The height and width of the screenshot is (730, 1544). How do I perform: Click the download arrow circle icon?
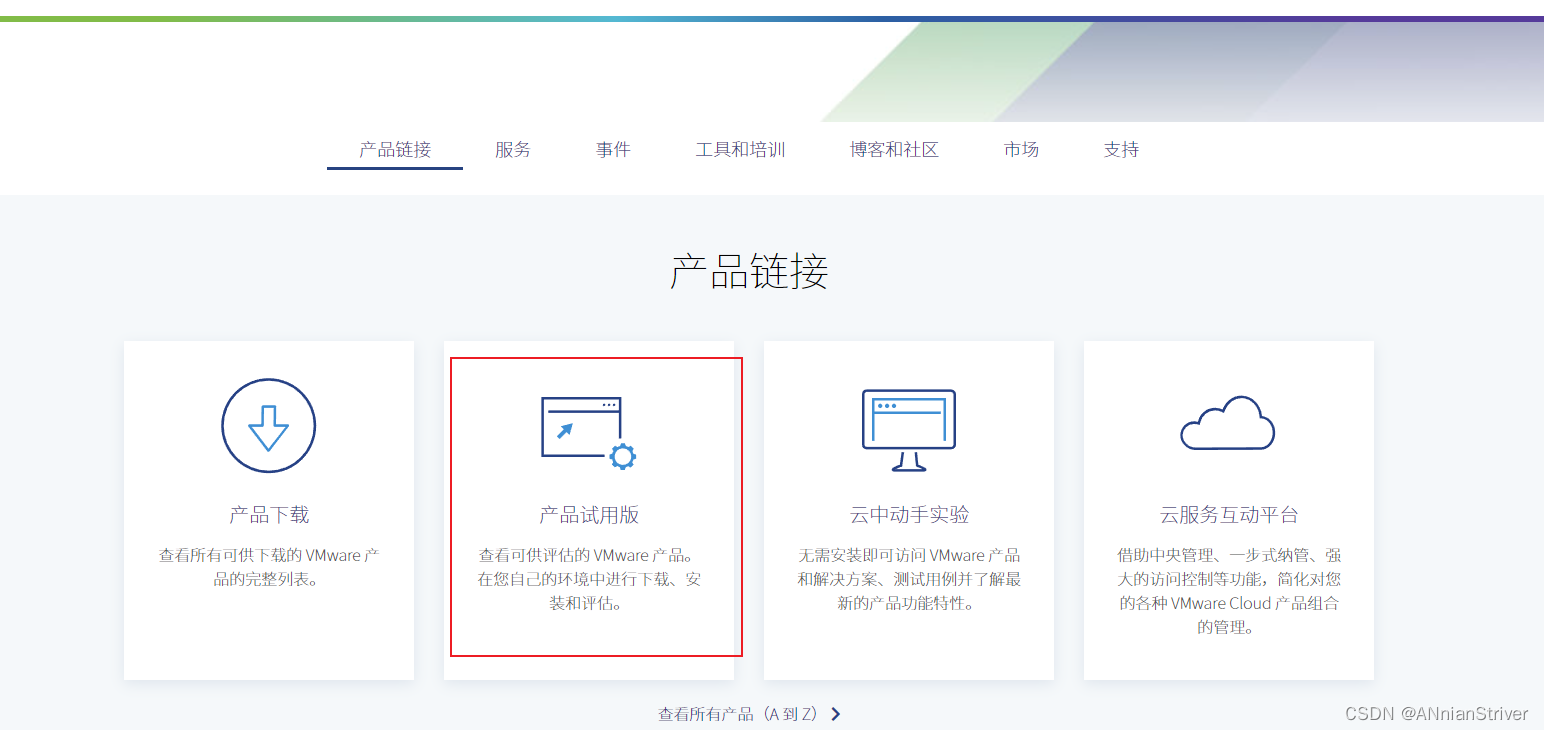tap(268, 426)
